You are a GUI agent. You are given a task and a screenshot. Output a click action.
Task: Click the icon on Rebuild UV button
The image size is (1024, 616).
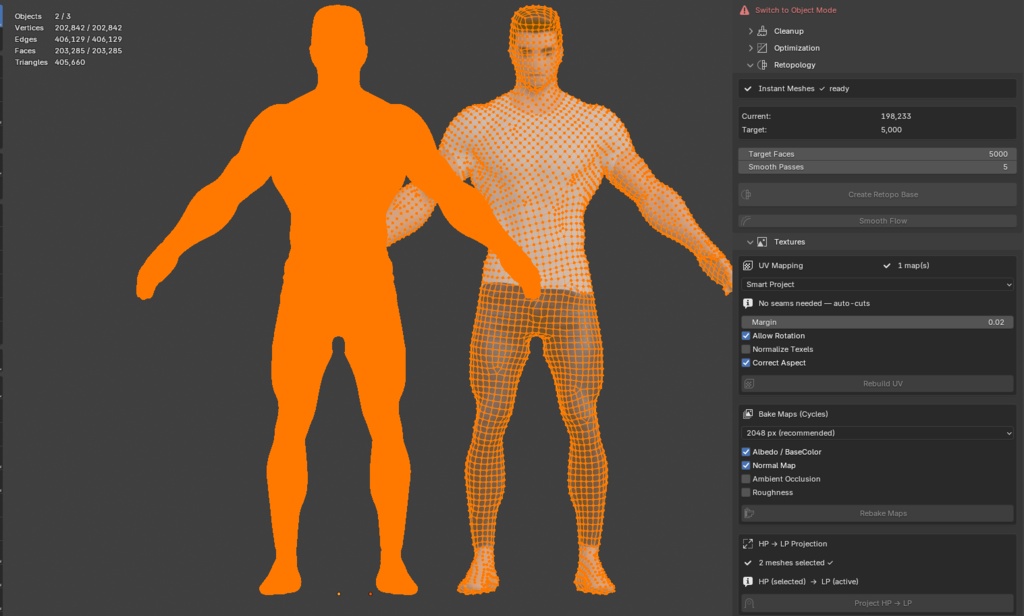click(749, 383)
